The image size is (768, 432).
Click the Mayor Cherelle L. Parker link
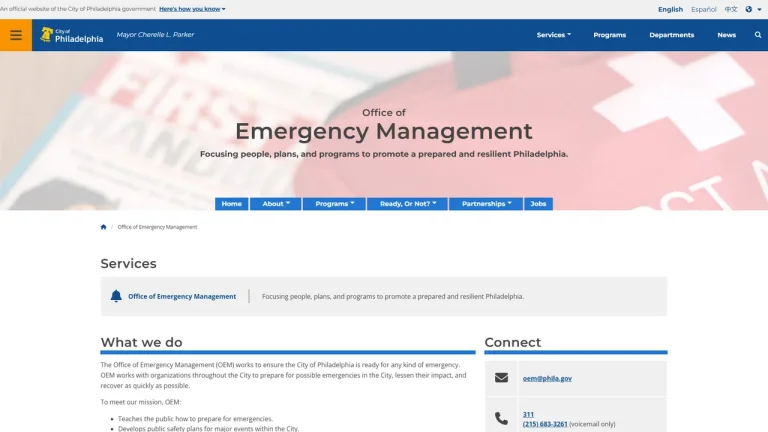(x=155, y=35)
